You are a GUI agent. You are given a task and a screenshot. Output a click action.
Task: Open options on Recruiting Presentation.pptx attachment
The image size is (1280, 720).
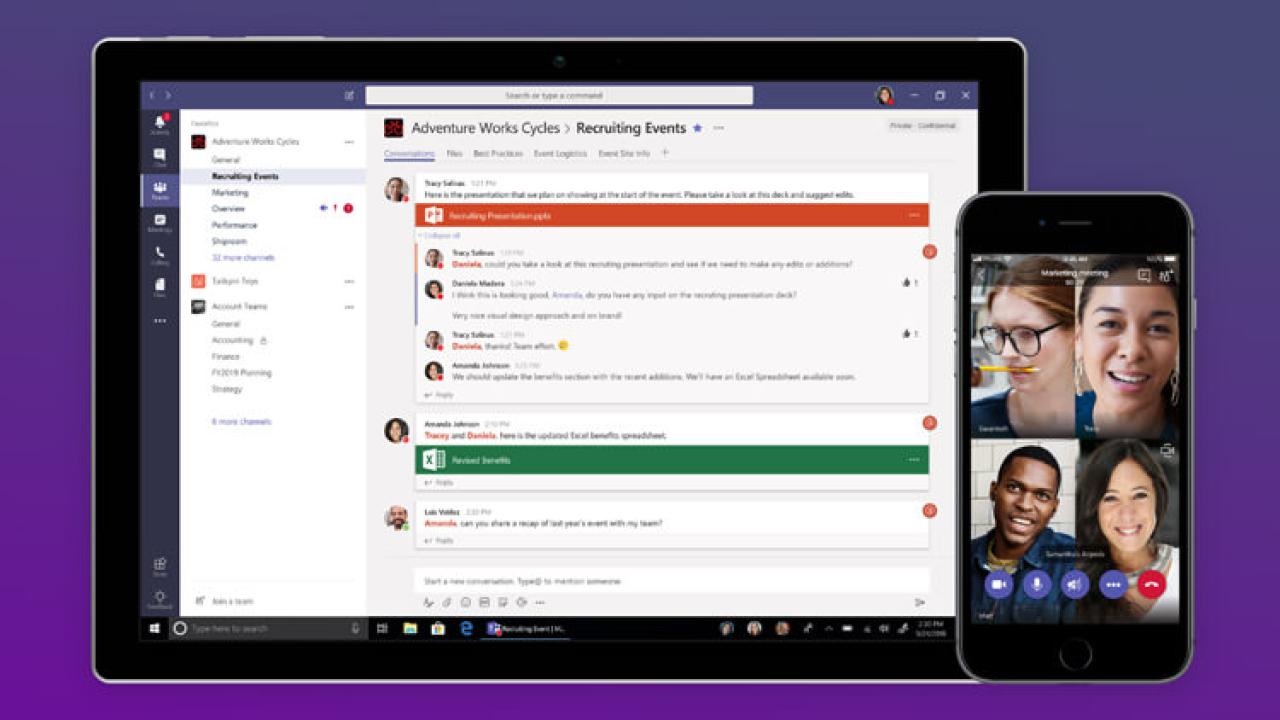(913, 215)
